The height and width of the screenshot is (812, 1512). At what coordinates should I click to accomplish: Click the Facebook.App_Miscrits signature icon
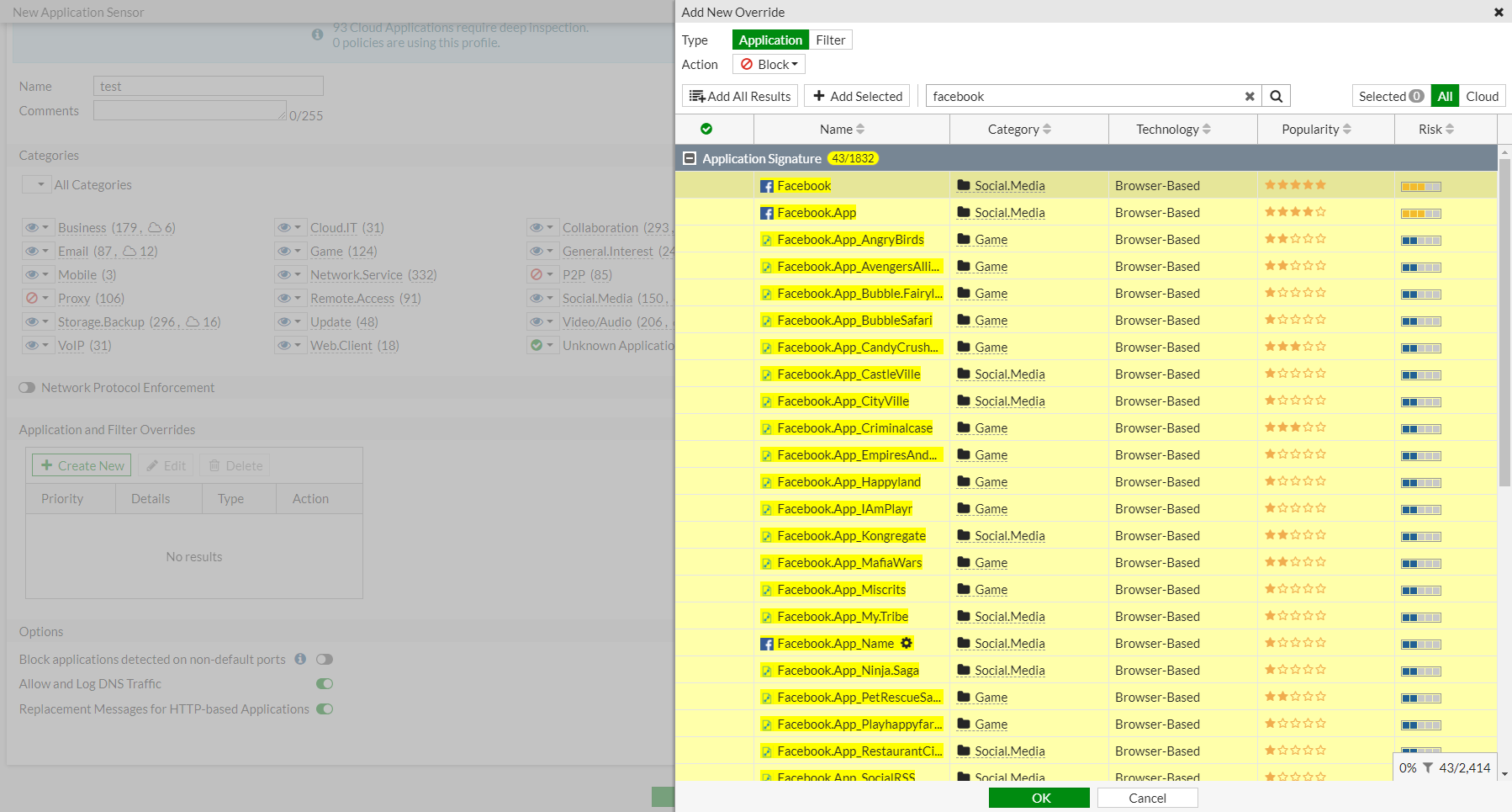click(x=767, y=590)
